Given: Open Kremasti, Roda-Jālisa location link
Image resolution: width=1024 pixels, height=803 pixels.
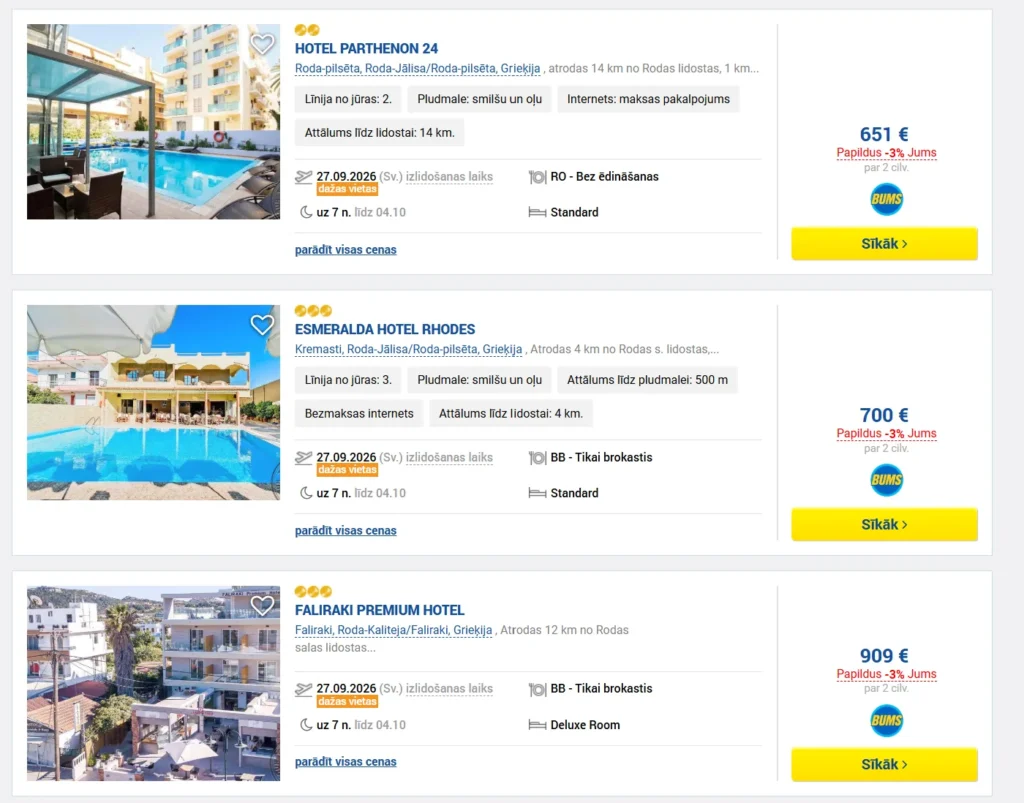Looking at the screenshot, I should [x=408, y=349].
